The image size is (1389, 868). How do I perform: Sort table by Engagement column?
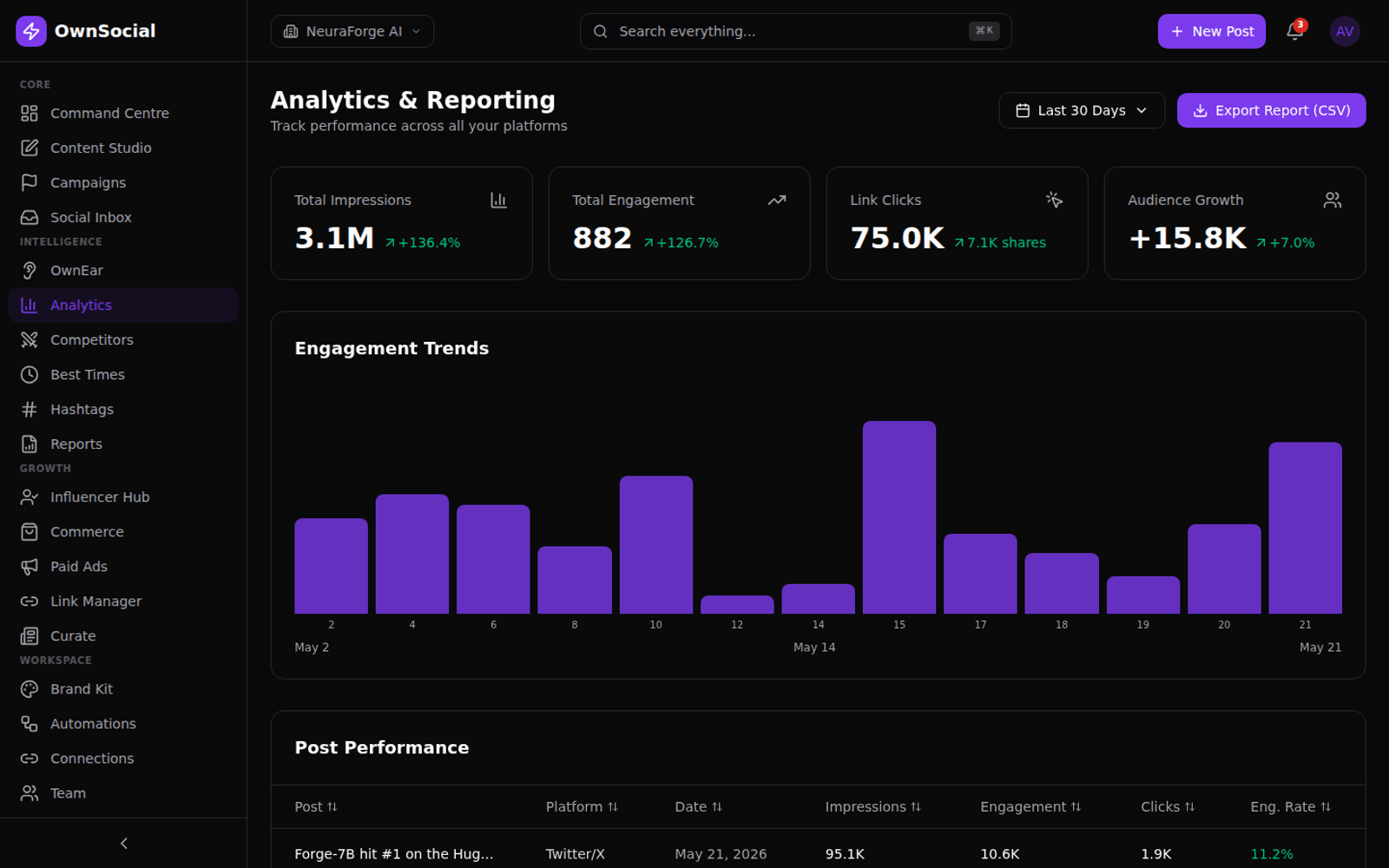[x=1030, y=807]
